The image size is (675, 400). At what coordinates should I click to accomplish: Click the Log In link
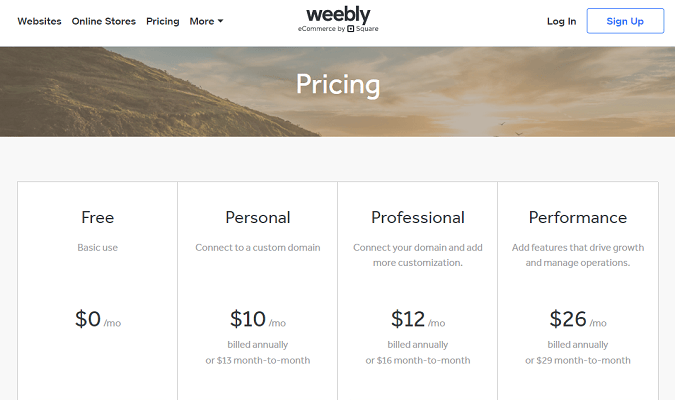(x=561, y=21)
